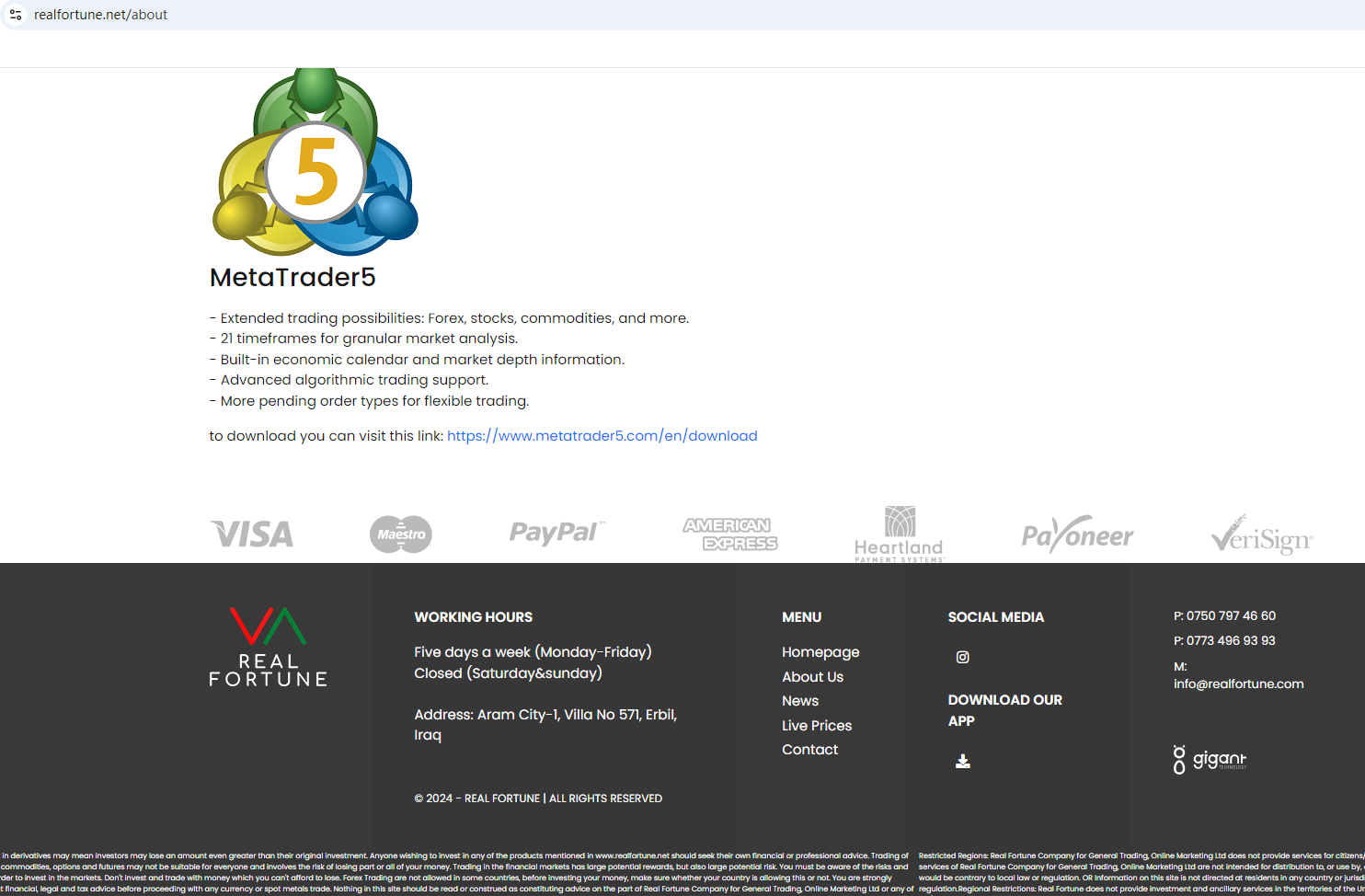This screenshot has width=1365, height=896.
Task: Click 'Closed (Saturday&sunday)' text
Action: point(508,673)
